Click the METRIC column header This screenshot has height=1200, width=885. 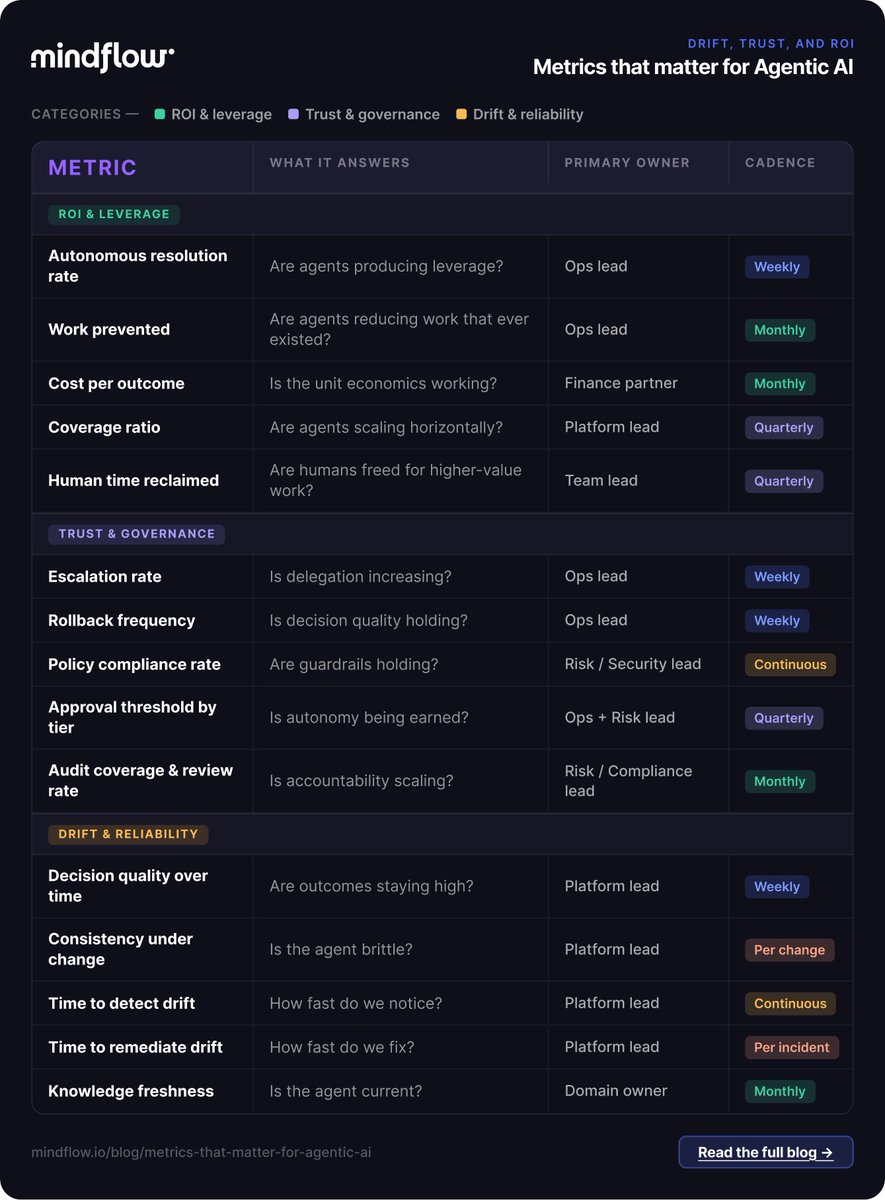(x=93, y=167)
